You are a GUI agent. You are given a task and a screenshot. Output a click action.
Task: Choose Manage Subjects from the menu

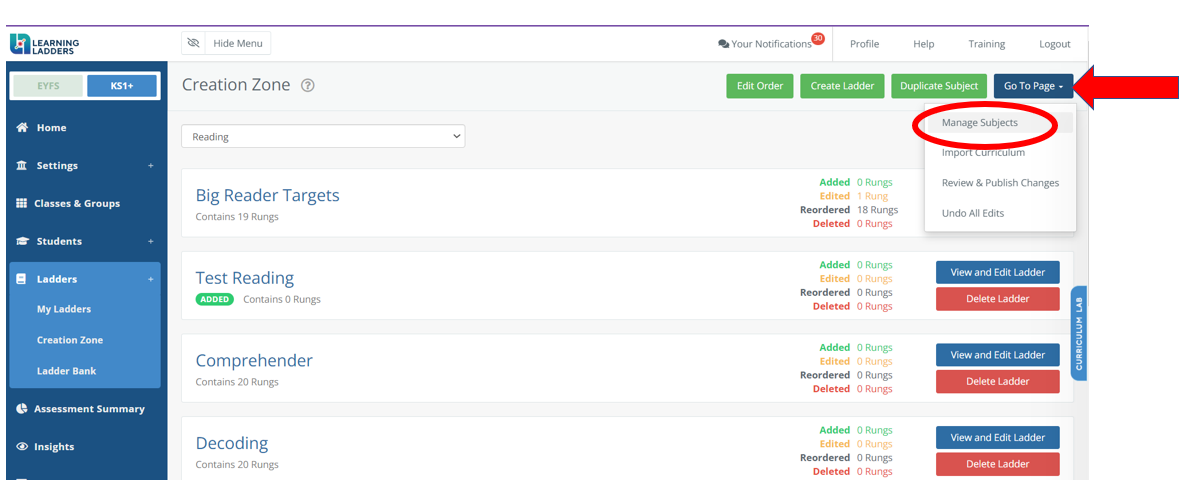tap(979, 122)
